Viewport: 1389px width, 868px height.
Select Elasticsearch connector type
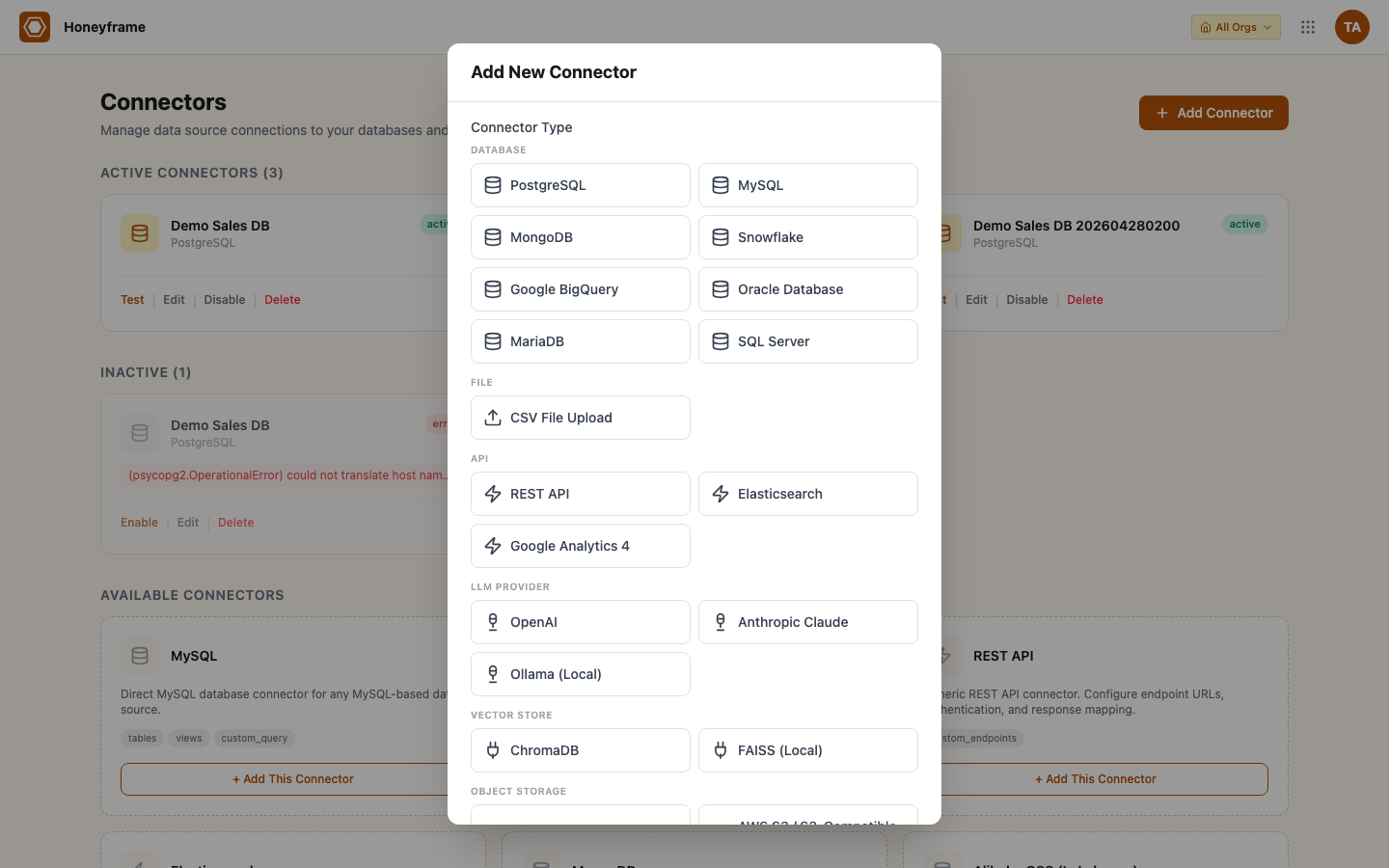(x=808, y=494)
